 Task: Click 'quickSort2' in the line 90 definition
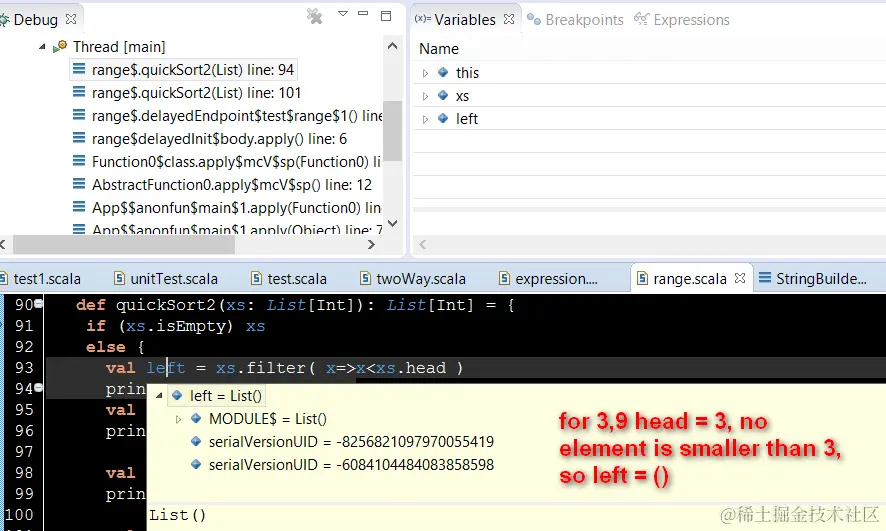(166, 305)
